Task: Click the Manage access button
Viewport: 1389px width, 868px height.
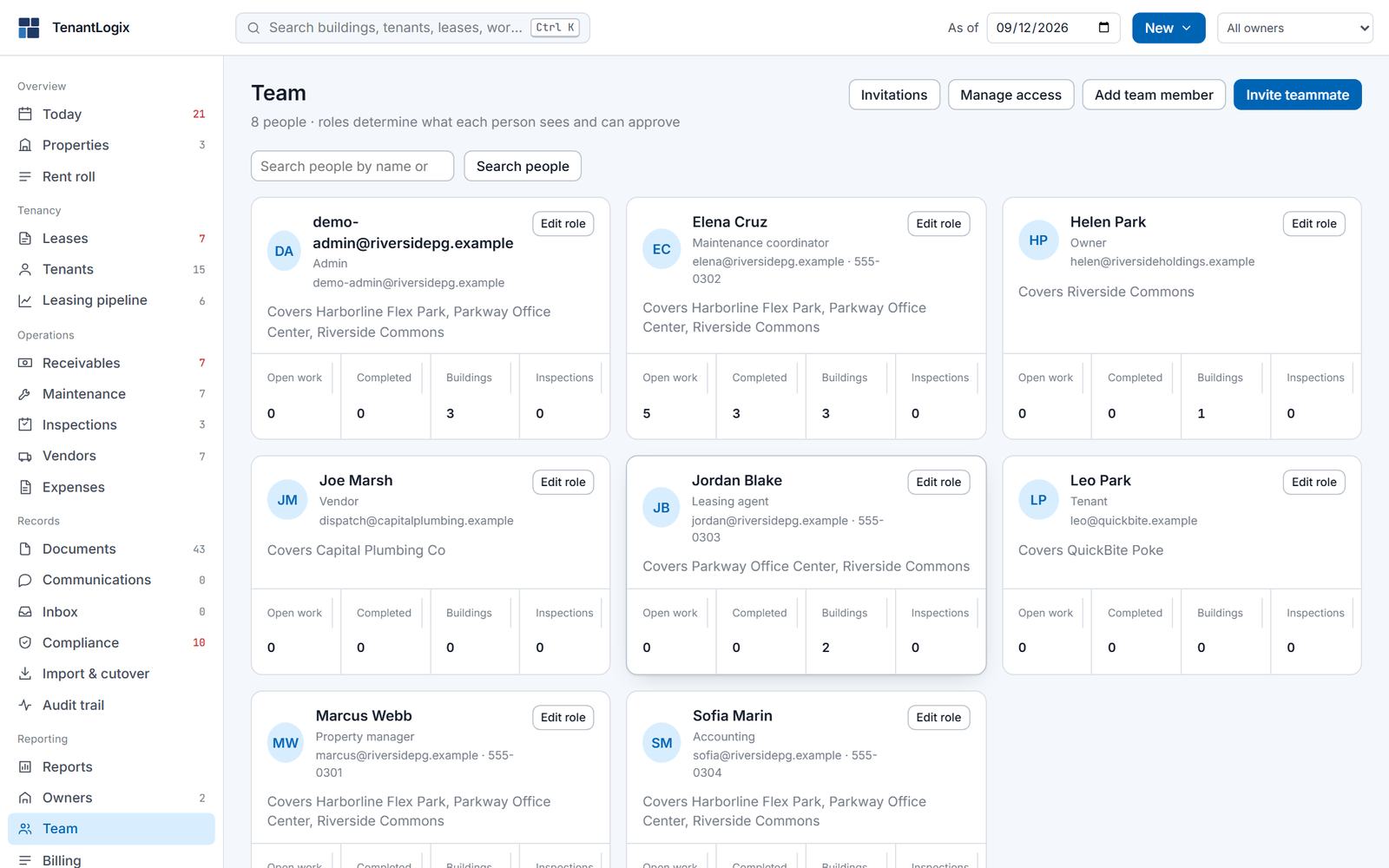Action: 1010,95
